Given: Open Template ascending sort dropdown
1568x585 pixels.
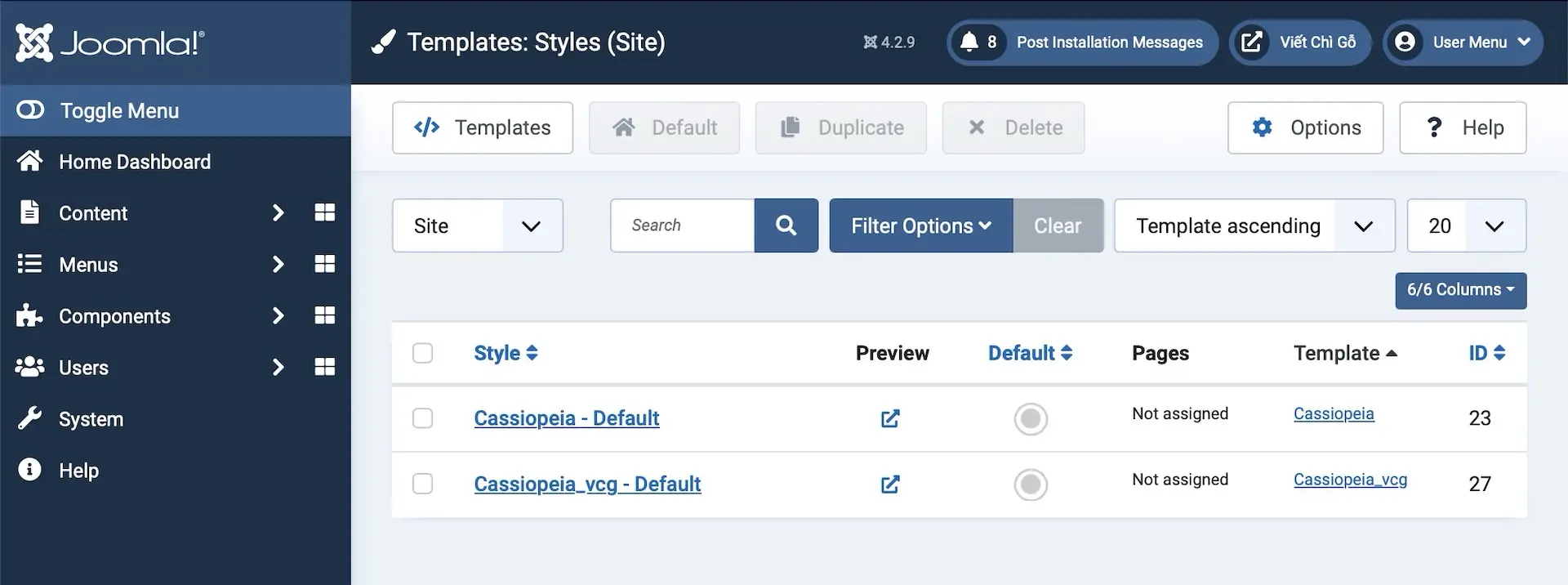Looking at the screenshot, I should [x=1254, y=226].
